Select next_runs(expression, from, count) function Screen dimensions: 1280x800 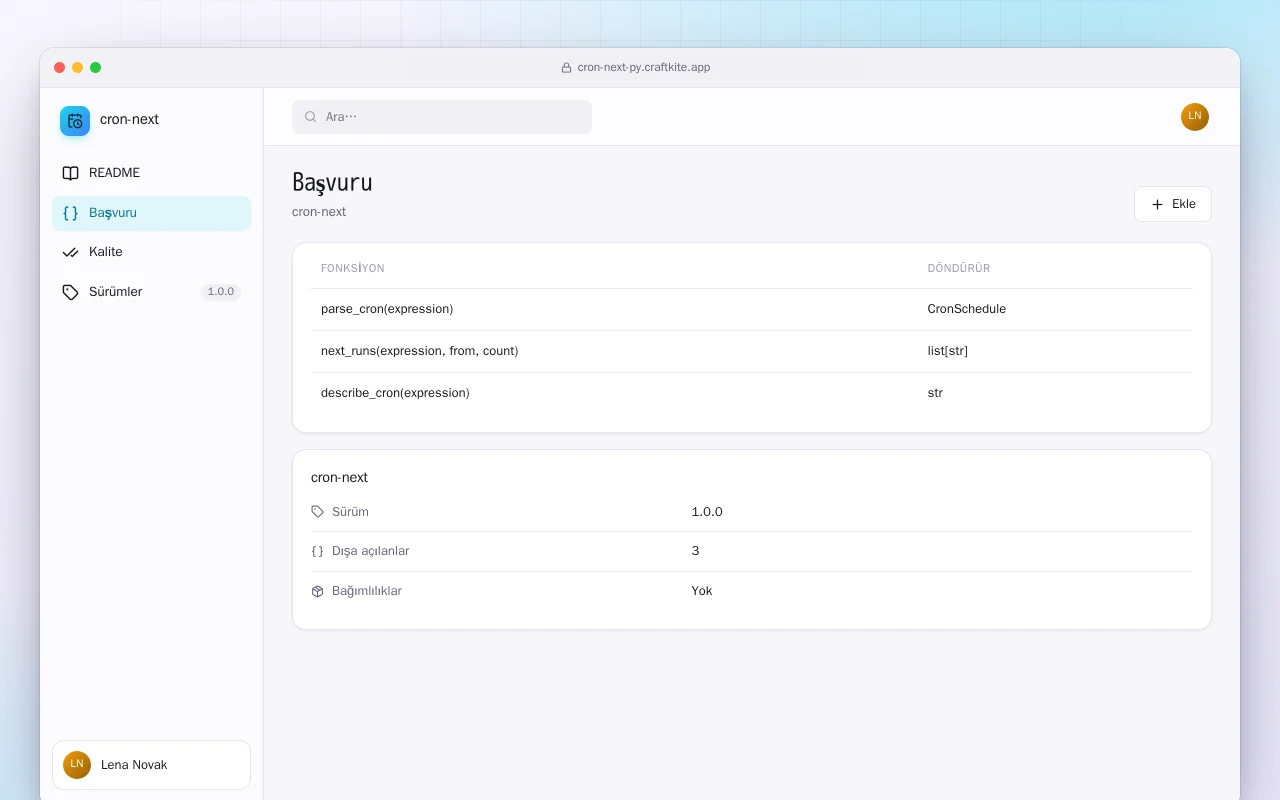pos(419,351)
